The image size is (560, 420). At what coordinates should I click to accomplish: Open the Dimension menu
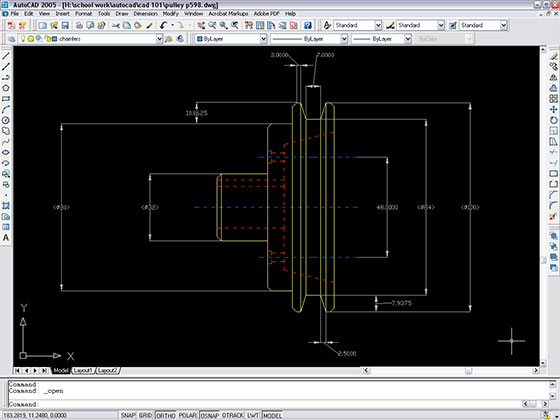145,14
